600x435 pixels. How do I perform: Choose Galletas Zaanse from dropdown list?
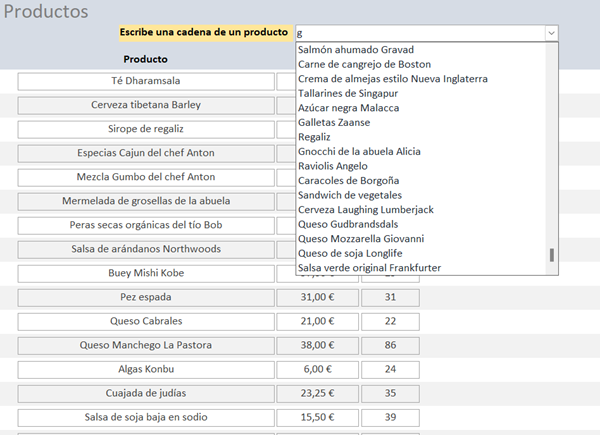(334, 123)
